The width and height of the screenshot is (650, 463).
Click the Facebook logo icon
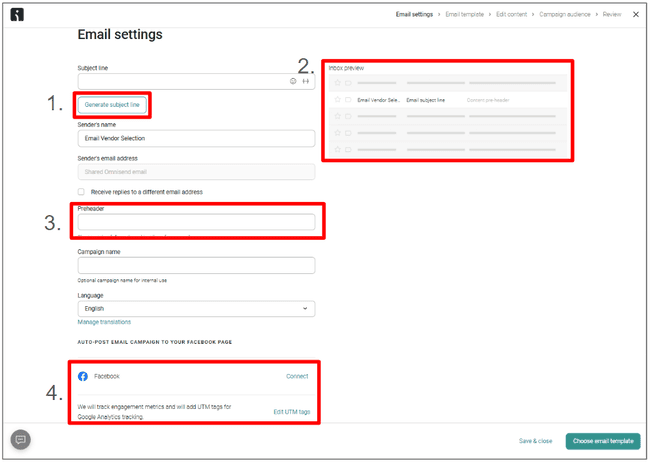[x=83, y=376]
